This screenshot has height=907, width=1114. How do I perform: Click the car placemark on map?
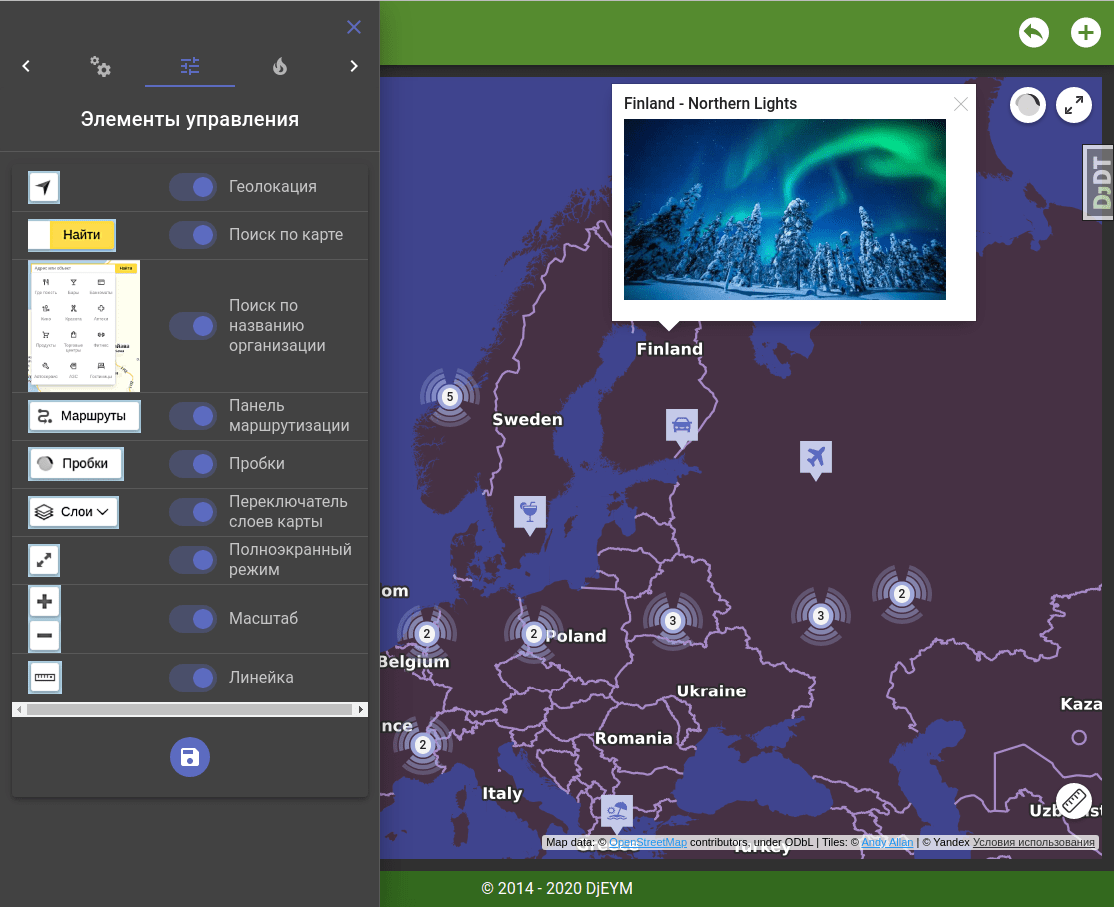click(681, 428)
